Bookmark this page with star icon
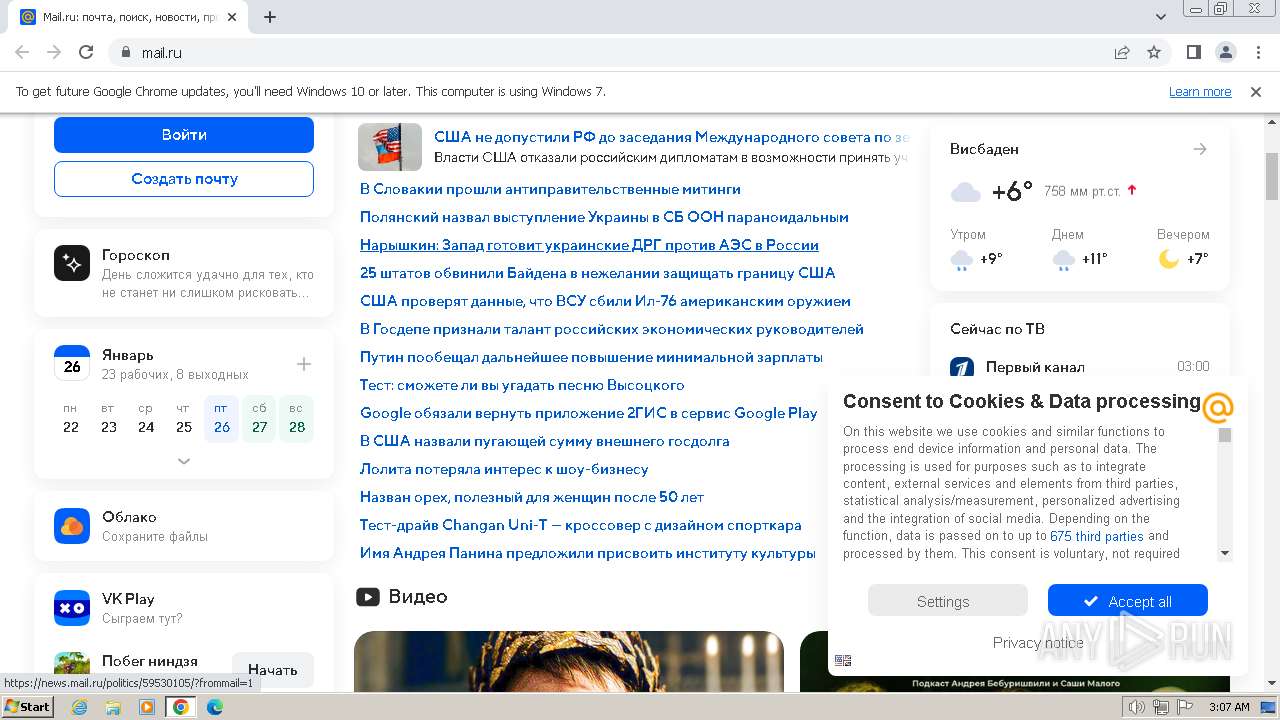 (1154, 52)
